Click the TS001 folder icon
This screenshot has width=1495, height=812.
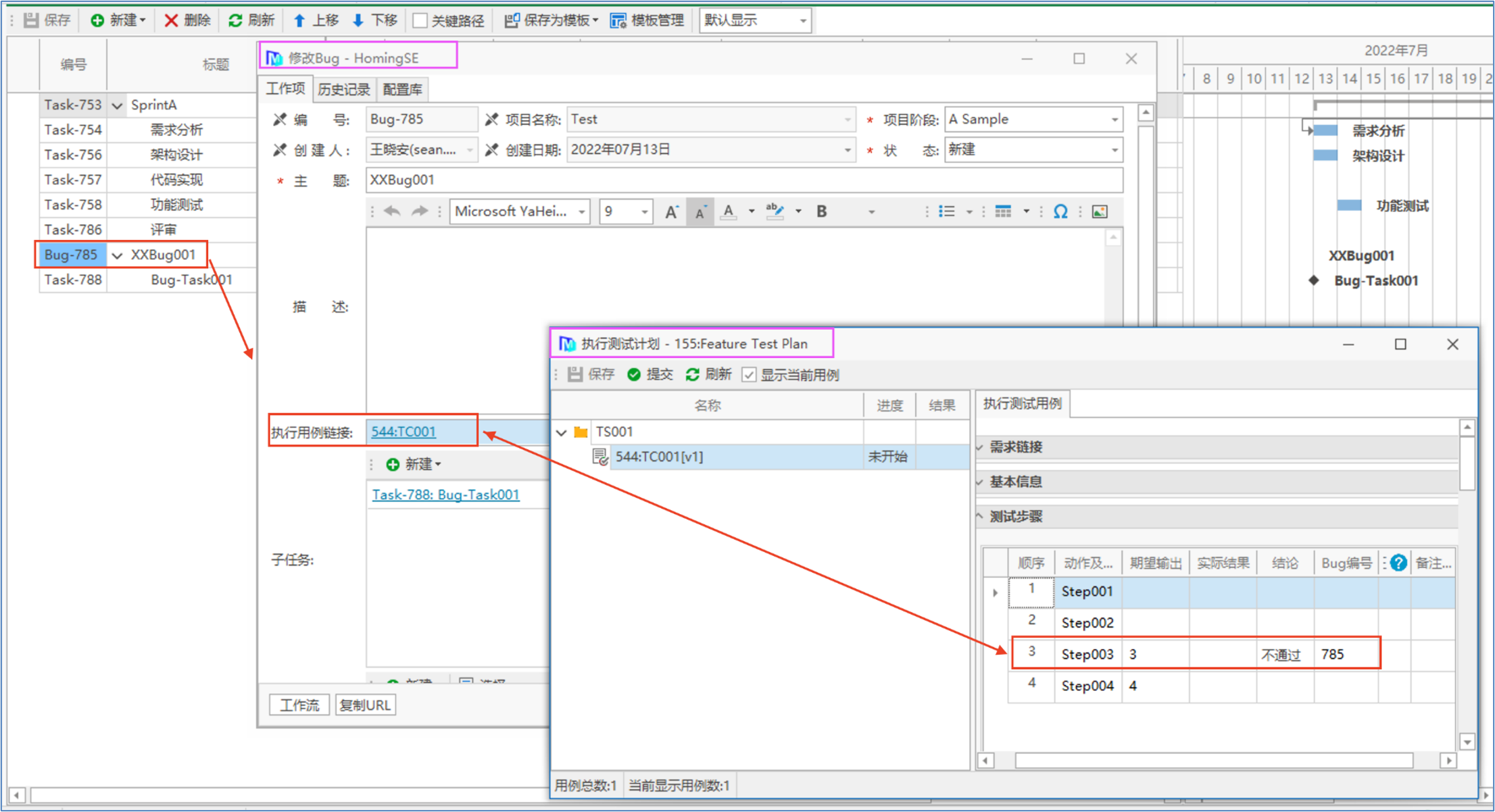coord(581,432)
